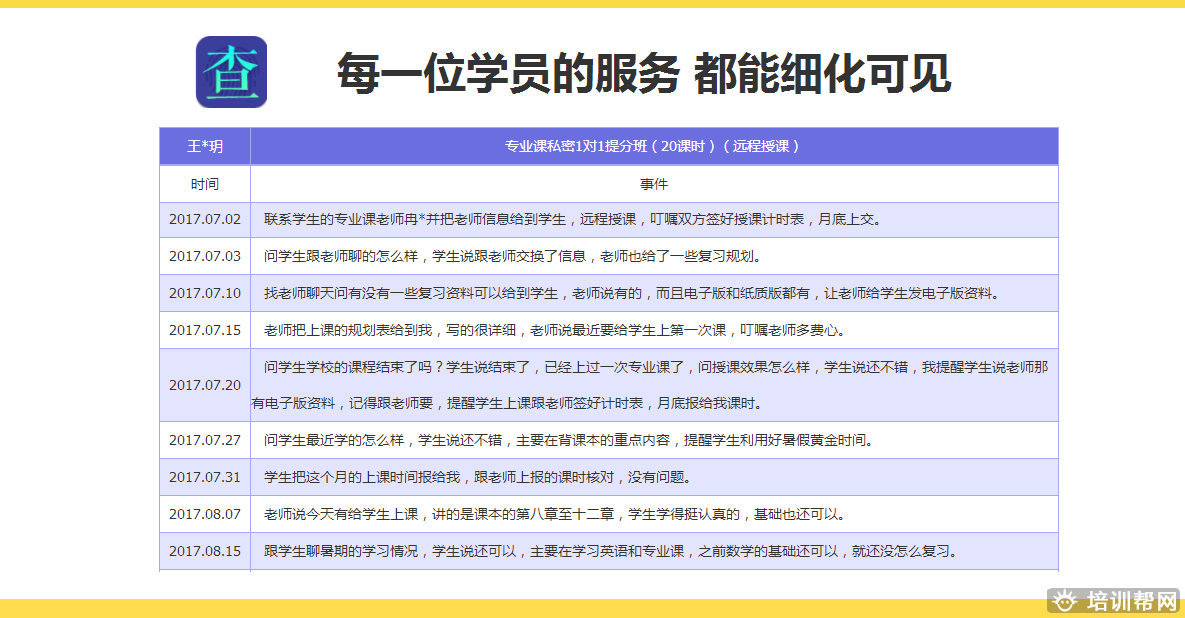Click the 2017.07.15 date cell

click(205, 330)
